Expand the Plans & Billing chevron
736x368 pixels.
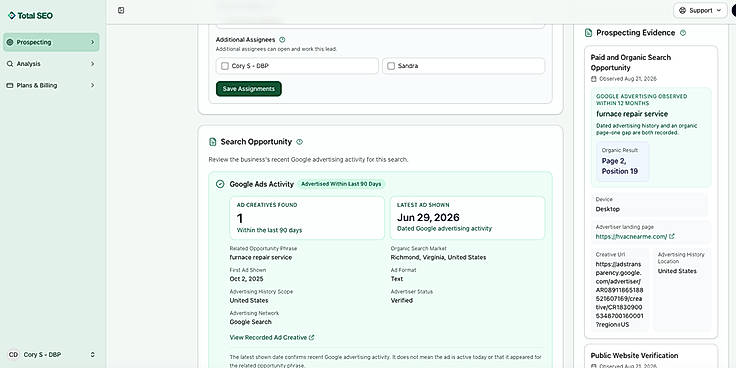[x=92, y=85]
